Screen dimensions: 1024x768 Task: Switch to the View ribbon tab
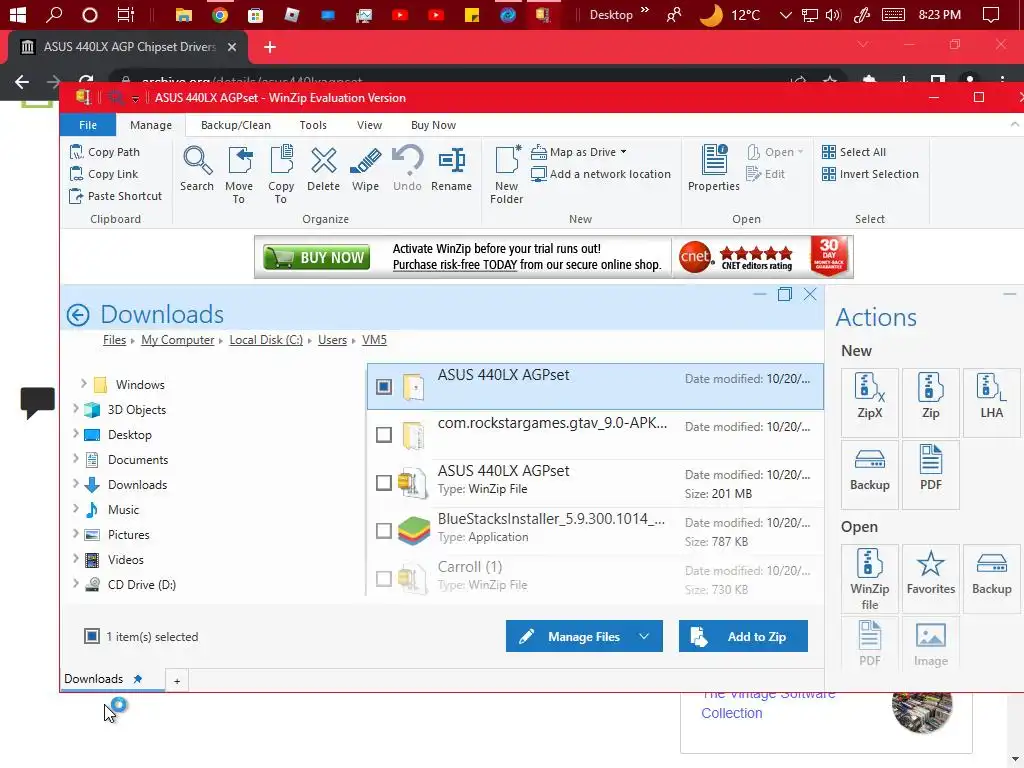369,125
